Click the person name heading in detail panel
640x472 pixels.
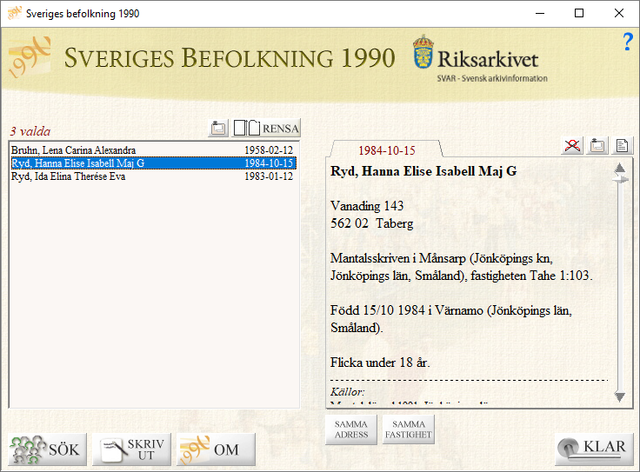(423, 171)
